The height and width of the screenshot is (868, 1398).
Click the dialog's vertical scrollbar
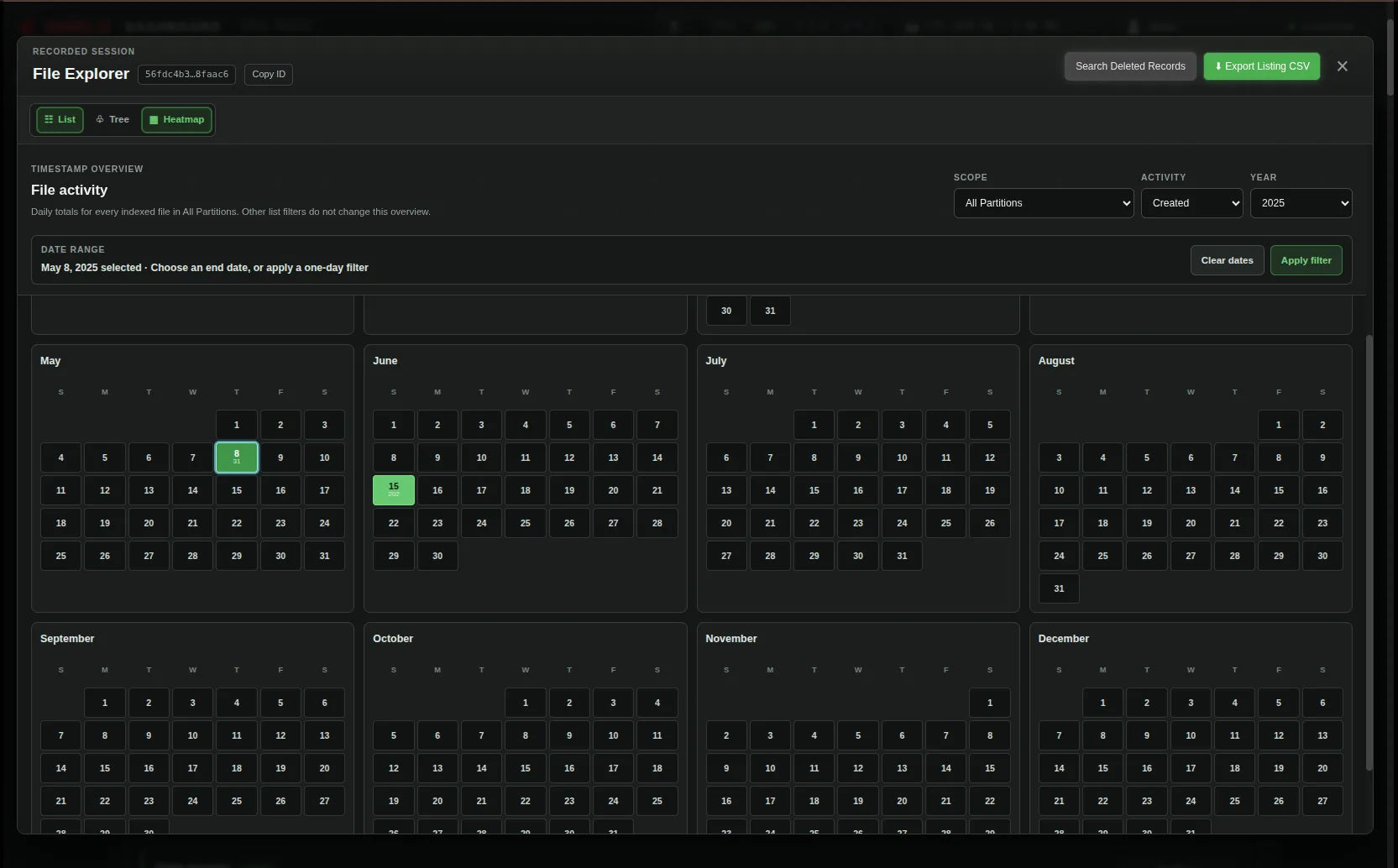(x=1369, y=552)
